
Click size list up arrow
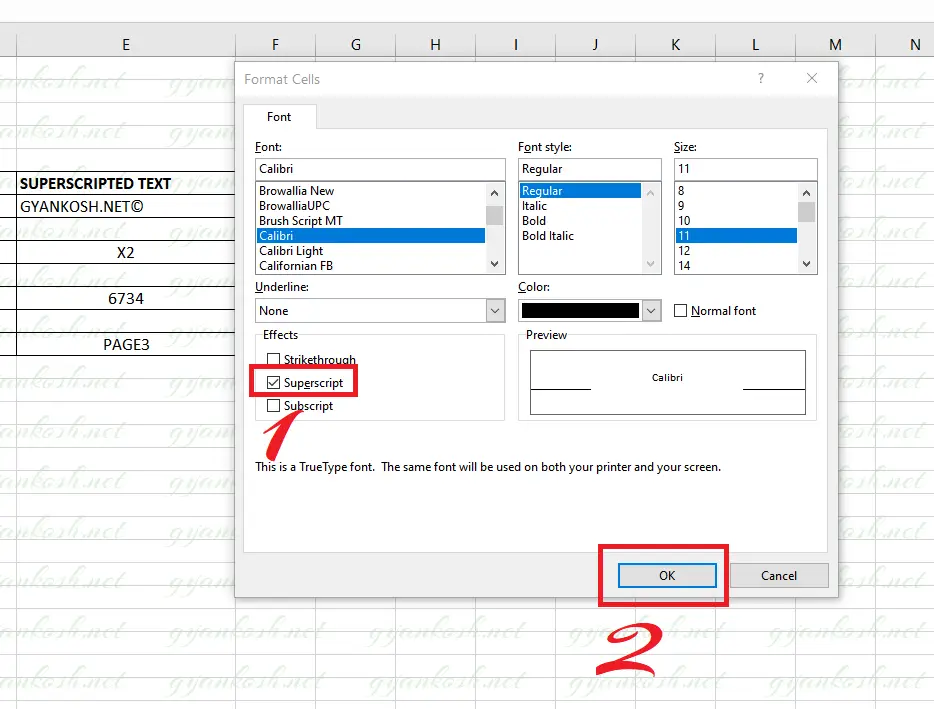point(807,193)
